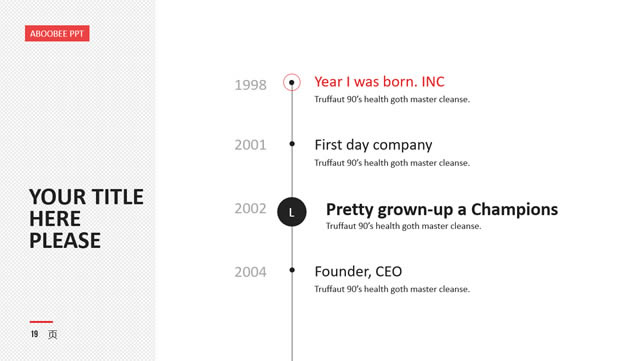
Task: Click the red line above the page number
Action: coord(41,322)
